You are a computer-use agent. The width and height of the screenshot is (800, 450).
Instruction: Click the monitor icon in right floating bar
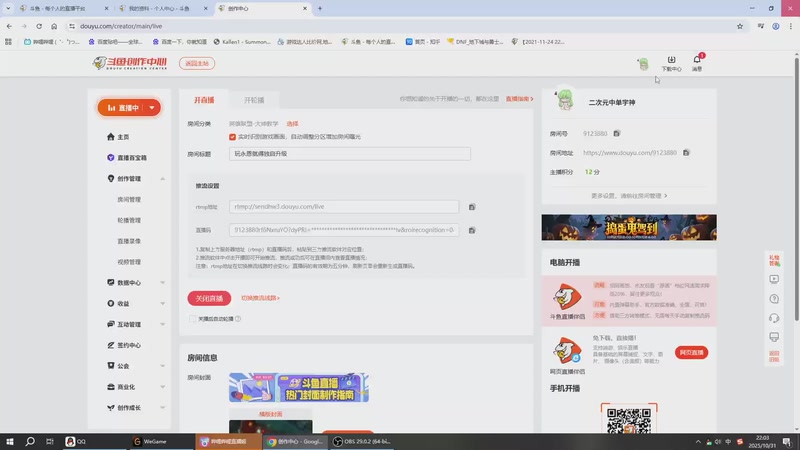[x=774, y=337]
